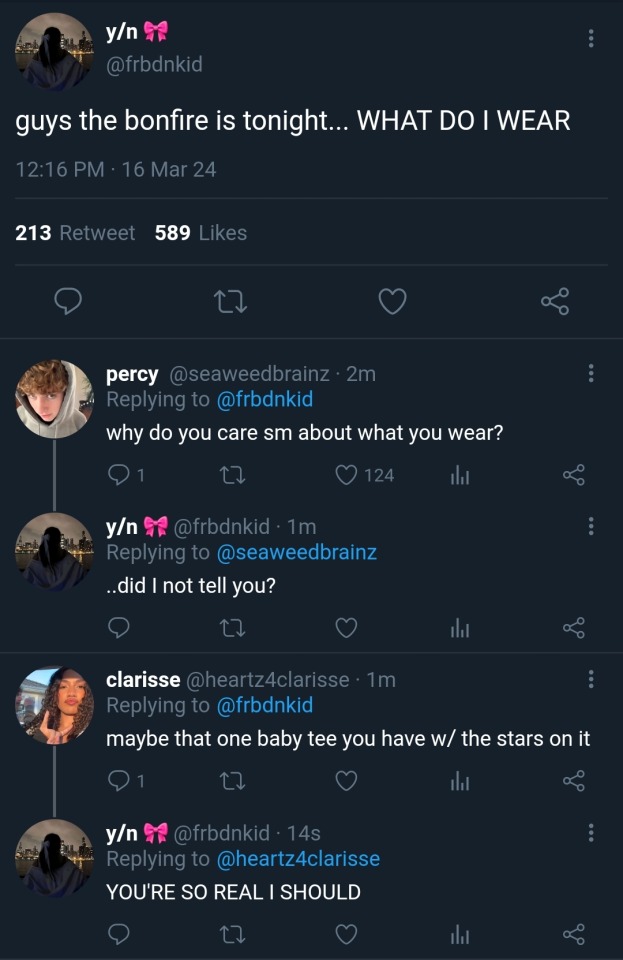This screenshot has width=623, height=960.
Task: Share the "did I not tell you" reply
Action: tap(573, 628)
